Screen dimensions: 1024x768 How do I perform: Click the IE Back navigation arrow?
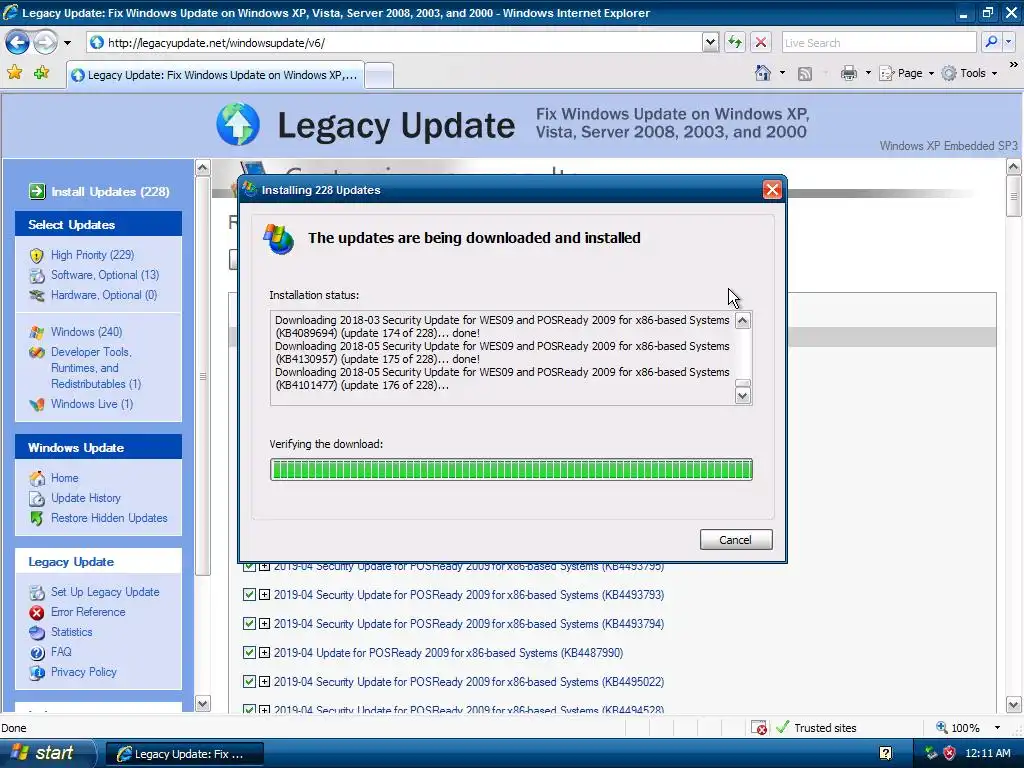(18, 43)
